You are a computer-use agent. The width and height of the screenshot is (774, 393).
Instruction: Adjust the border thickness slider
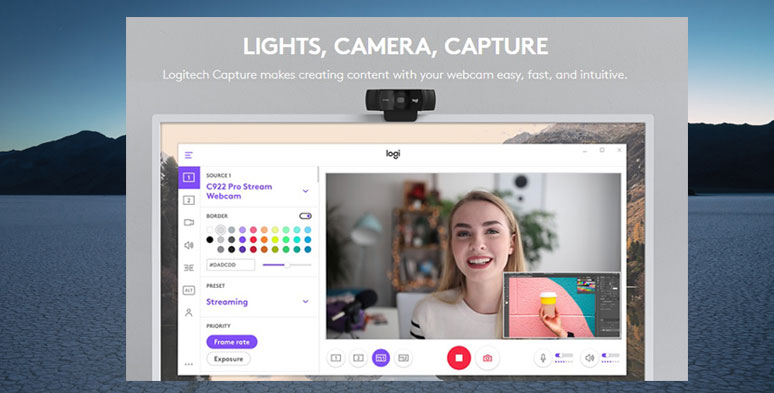tap(287, 265)
